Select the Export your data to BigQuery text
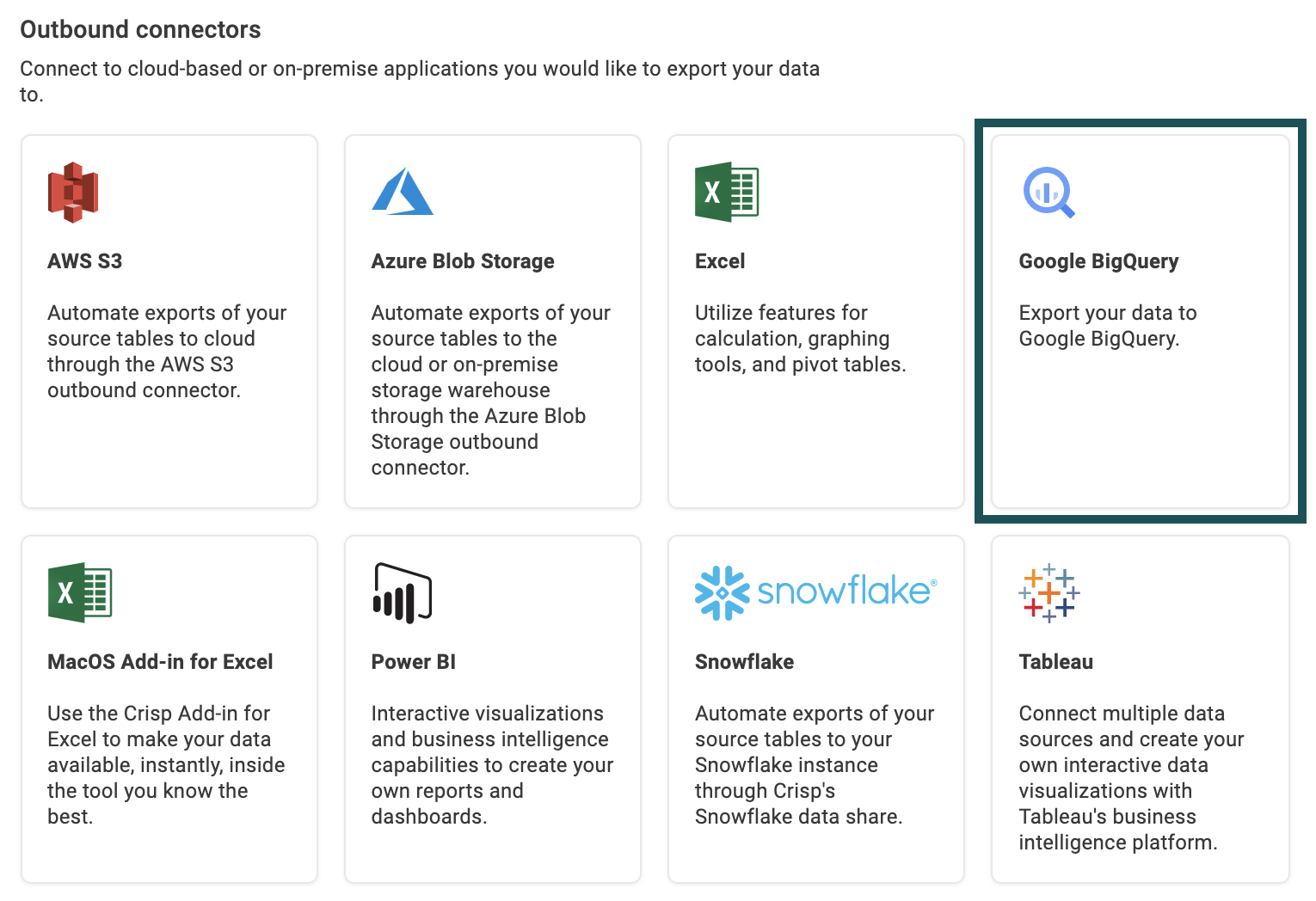Image resolution: width=1316 pixels, height=901 pixels. [1108, 326]
